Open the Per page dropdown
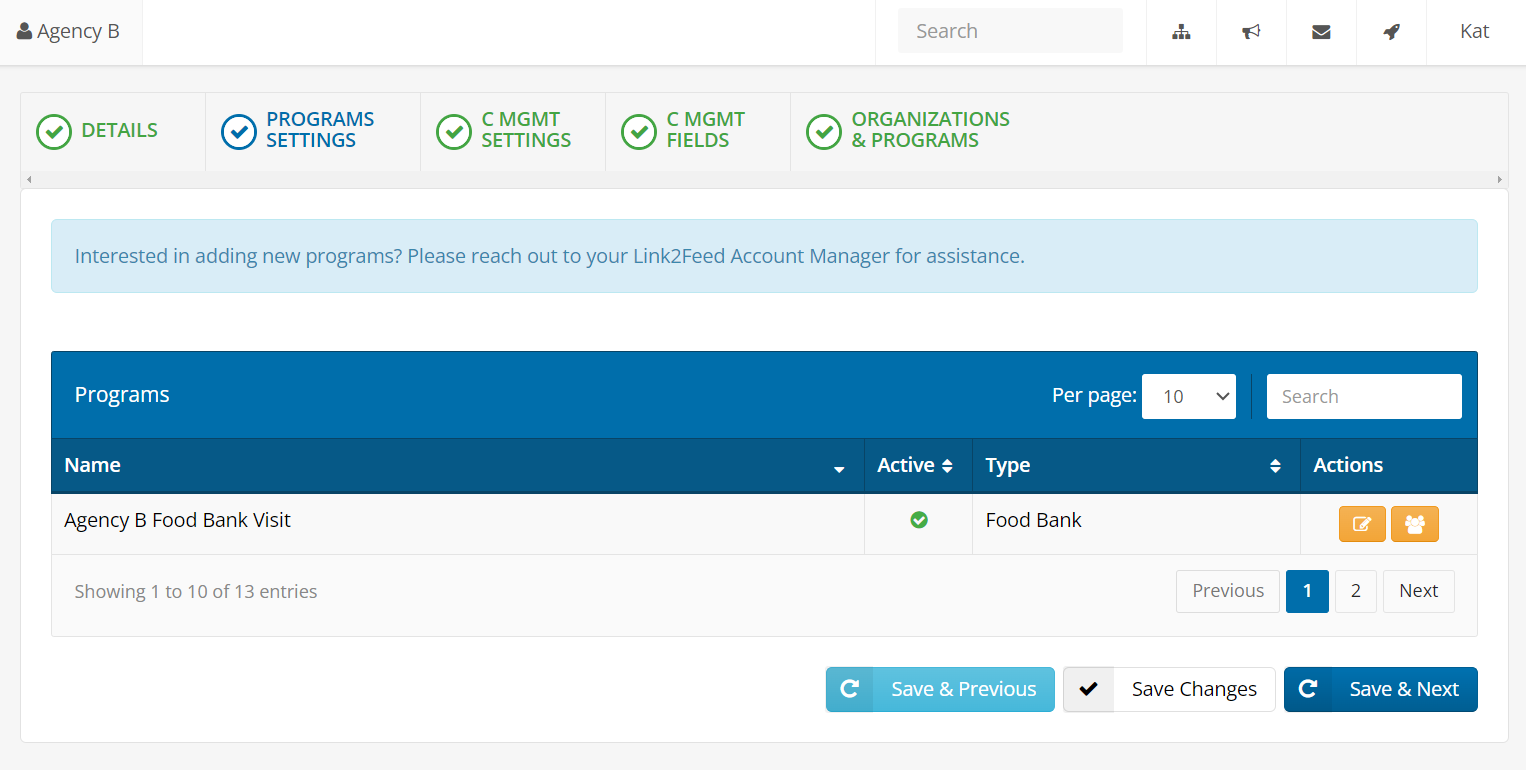 pos(1189,397)
